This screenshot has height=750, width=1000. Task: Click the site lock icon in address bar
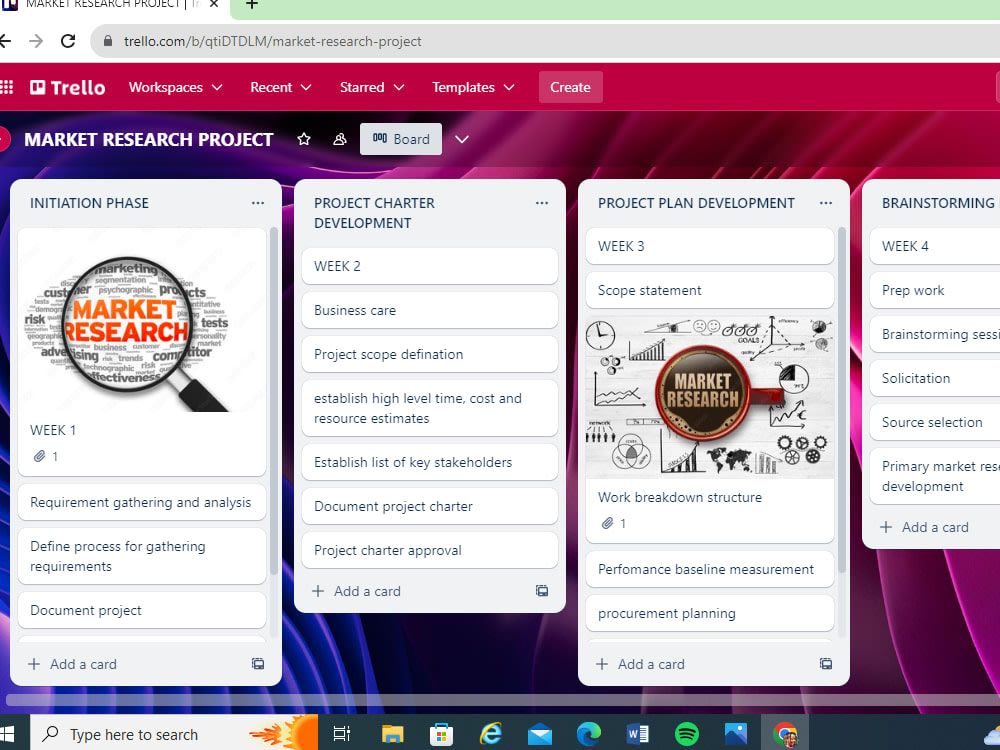click(108, 41)
